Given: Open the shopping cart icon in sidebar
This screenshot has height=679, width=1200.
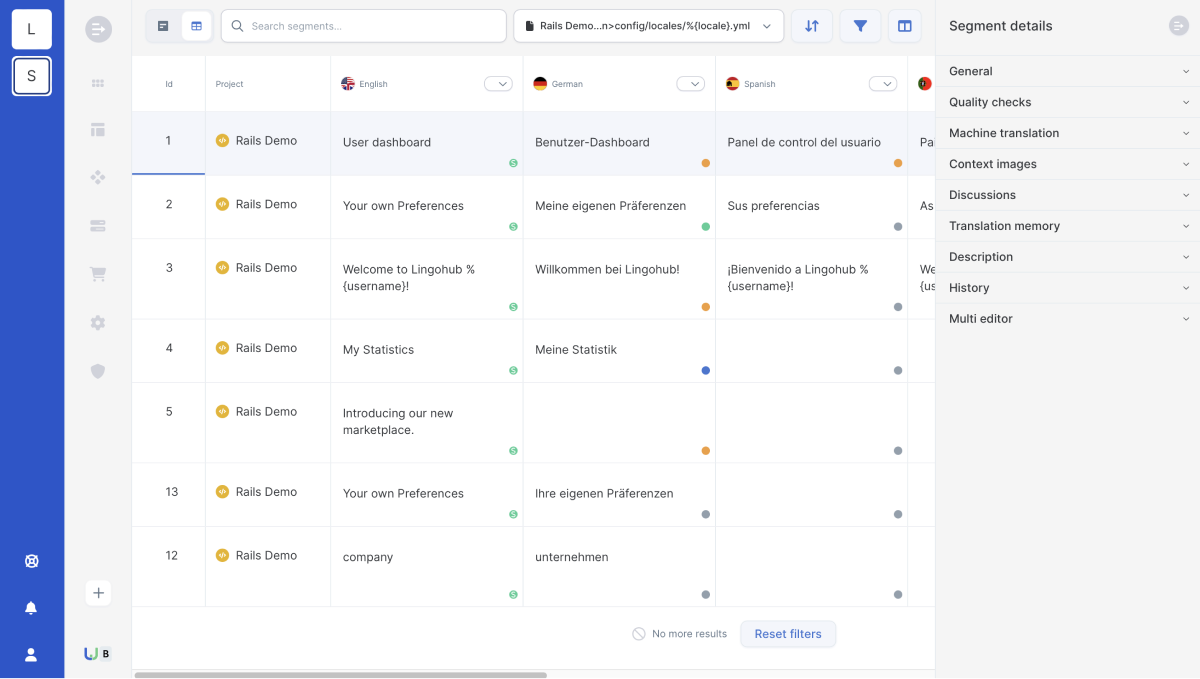Looking at the screenshot, I should click(98, 274).
